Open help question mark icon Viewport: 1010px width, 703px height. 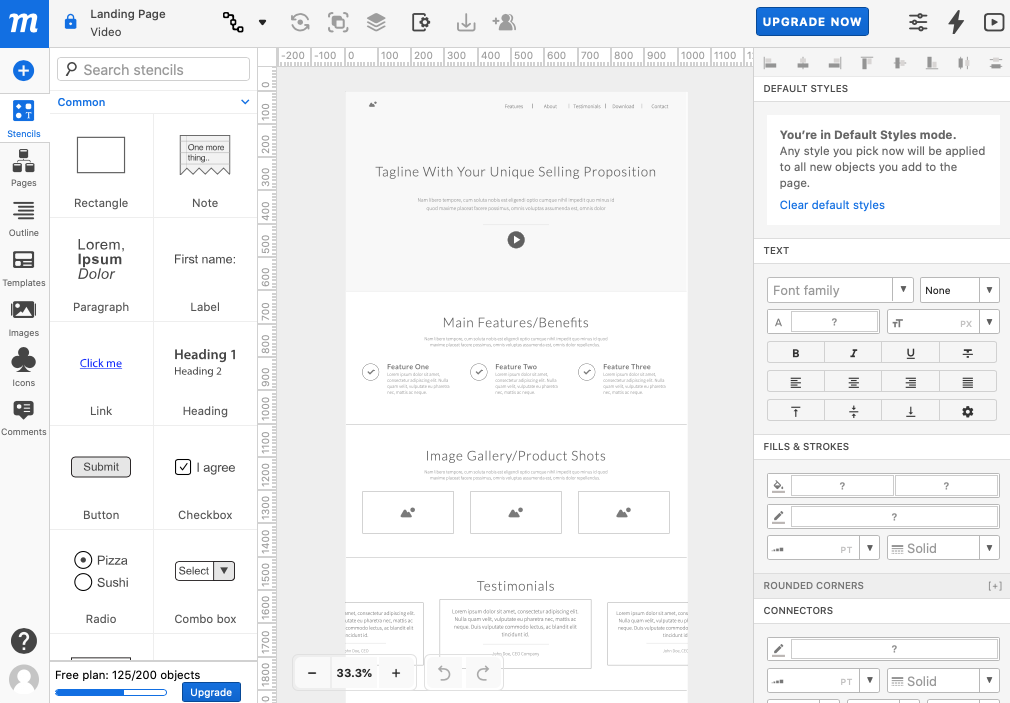(x=24, y=641)
